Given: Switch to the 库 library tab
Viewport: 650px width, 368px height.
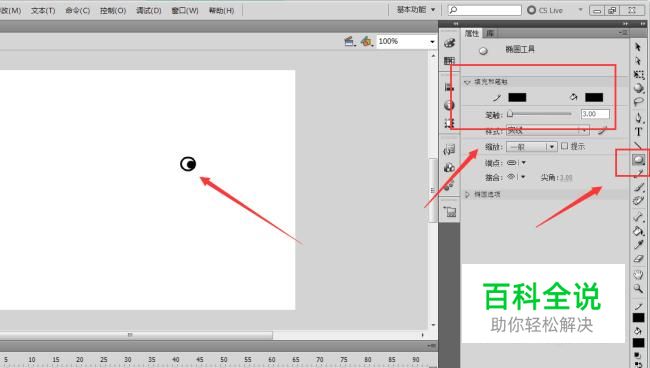Looking at the screenshot, I should tap(490, 33).
